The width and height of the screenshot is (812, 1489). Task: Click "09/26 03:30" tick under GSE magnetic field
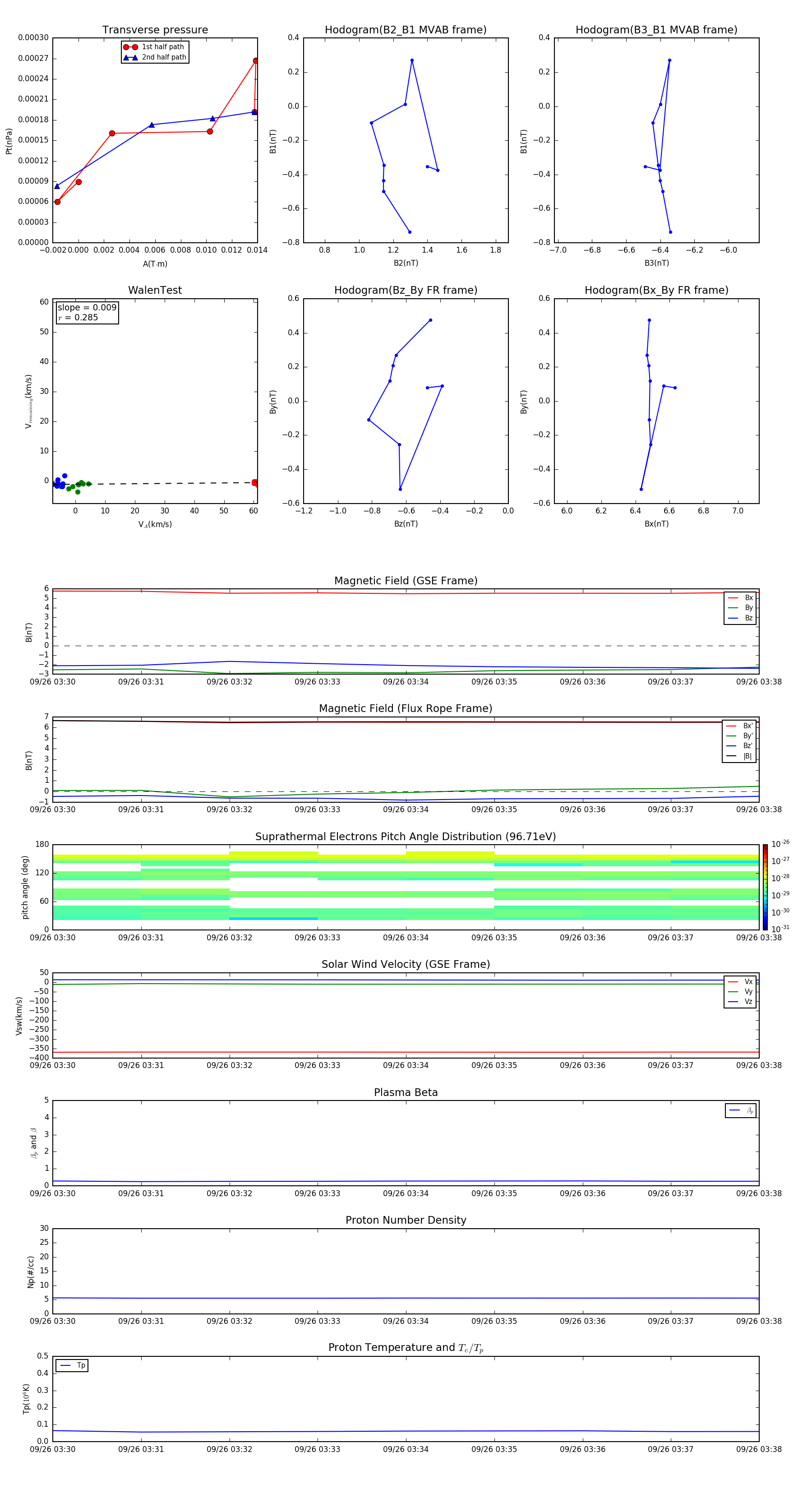pos(53,682)
